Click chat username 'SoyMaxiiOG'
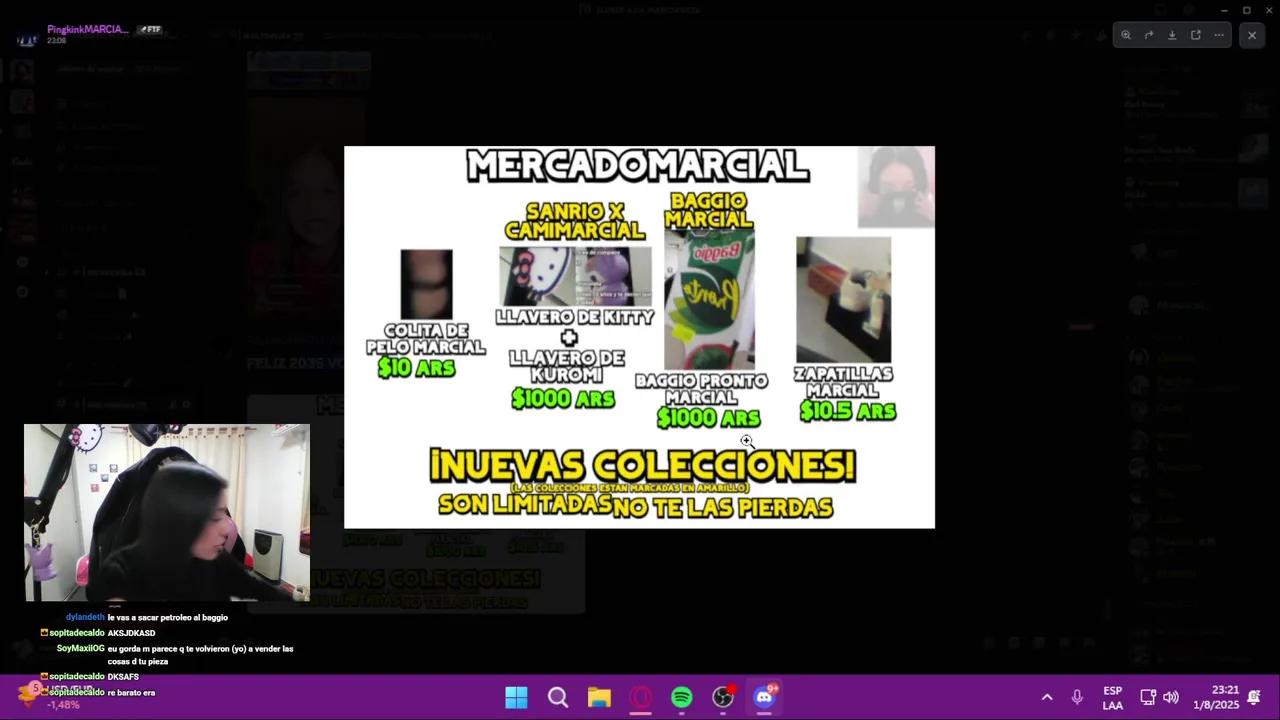The height and width of the screenshot is (720, 1280). [x=80, y=649]
